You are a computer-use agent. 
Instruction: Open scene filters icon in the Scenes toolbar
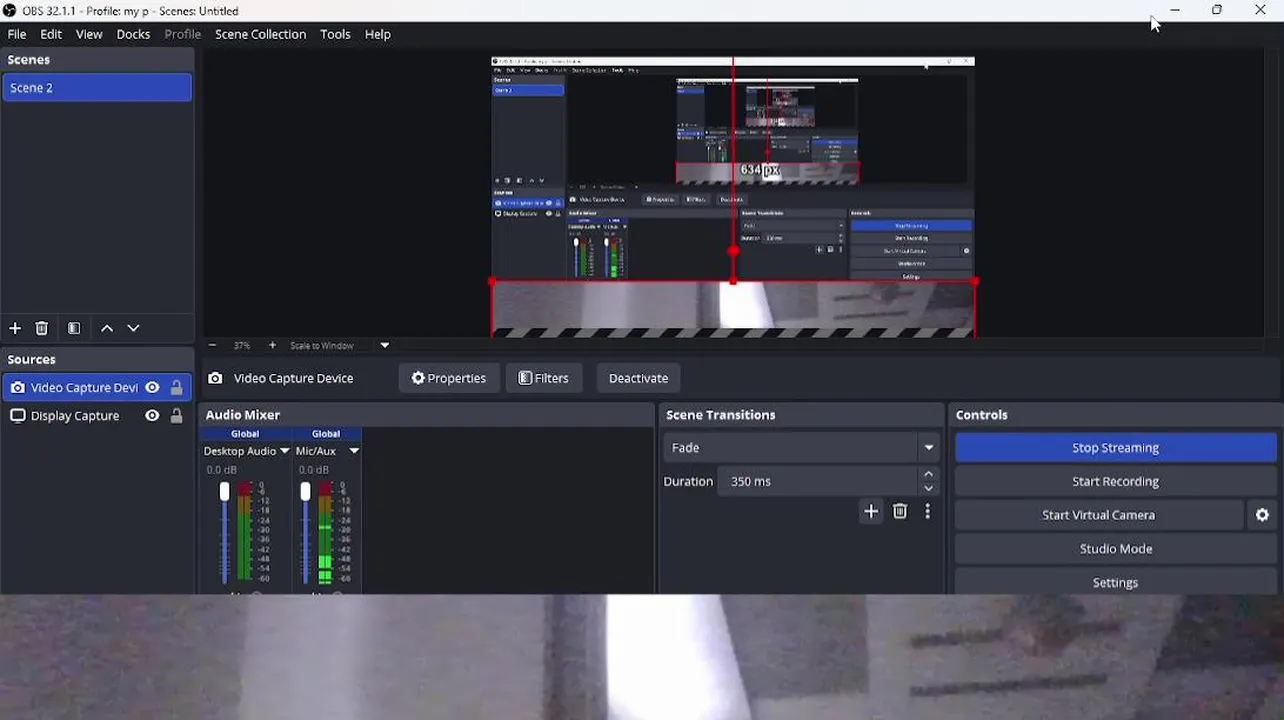[74, 328]
